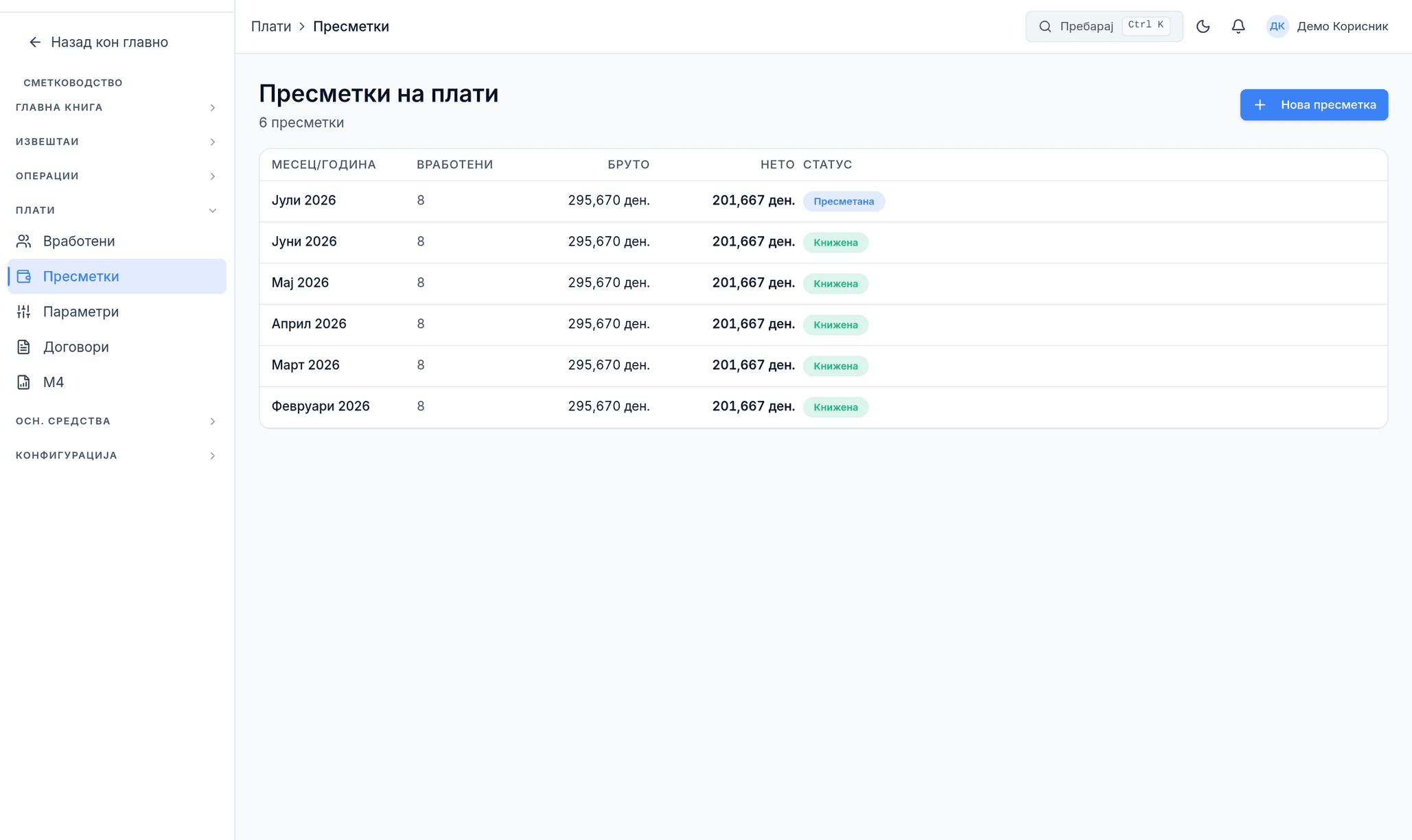The width and height of the screenshot is (1412, 840).
Task: Open notifications bell
Action: point(1238,26)
